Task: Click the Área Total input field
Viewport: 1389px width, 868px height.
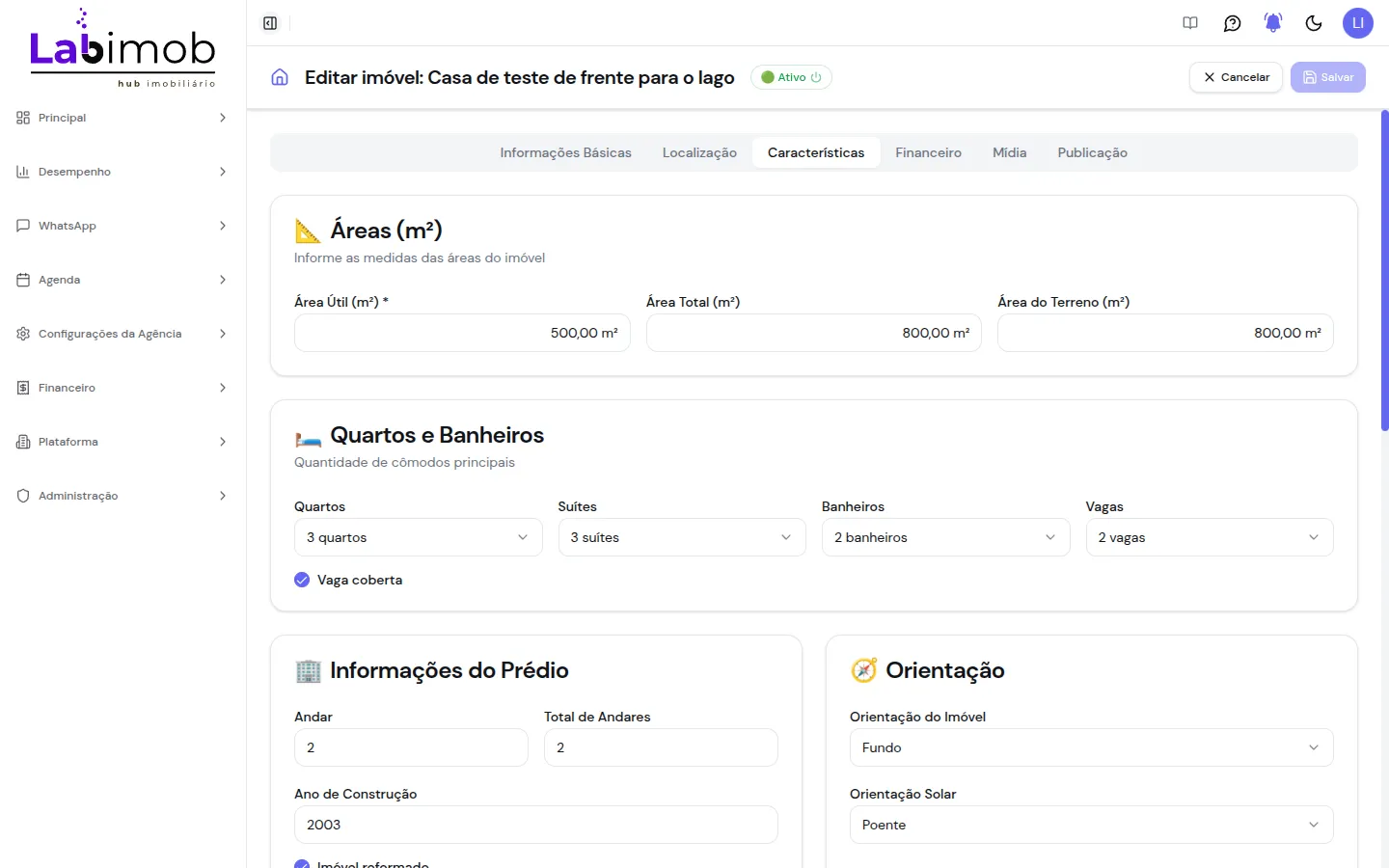Action: click(x=814, y=333)
